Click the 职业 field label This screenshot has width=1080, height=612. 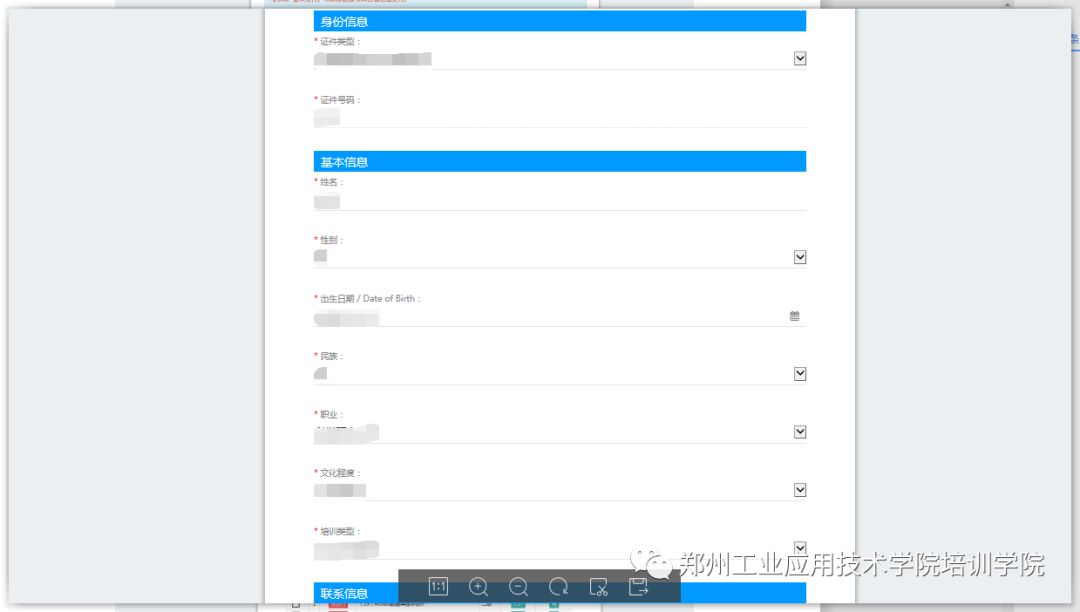pos(329,414)
